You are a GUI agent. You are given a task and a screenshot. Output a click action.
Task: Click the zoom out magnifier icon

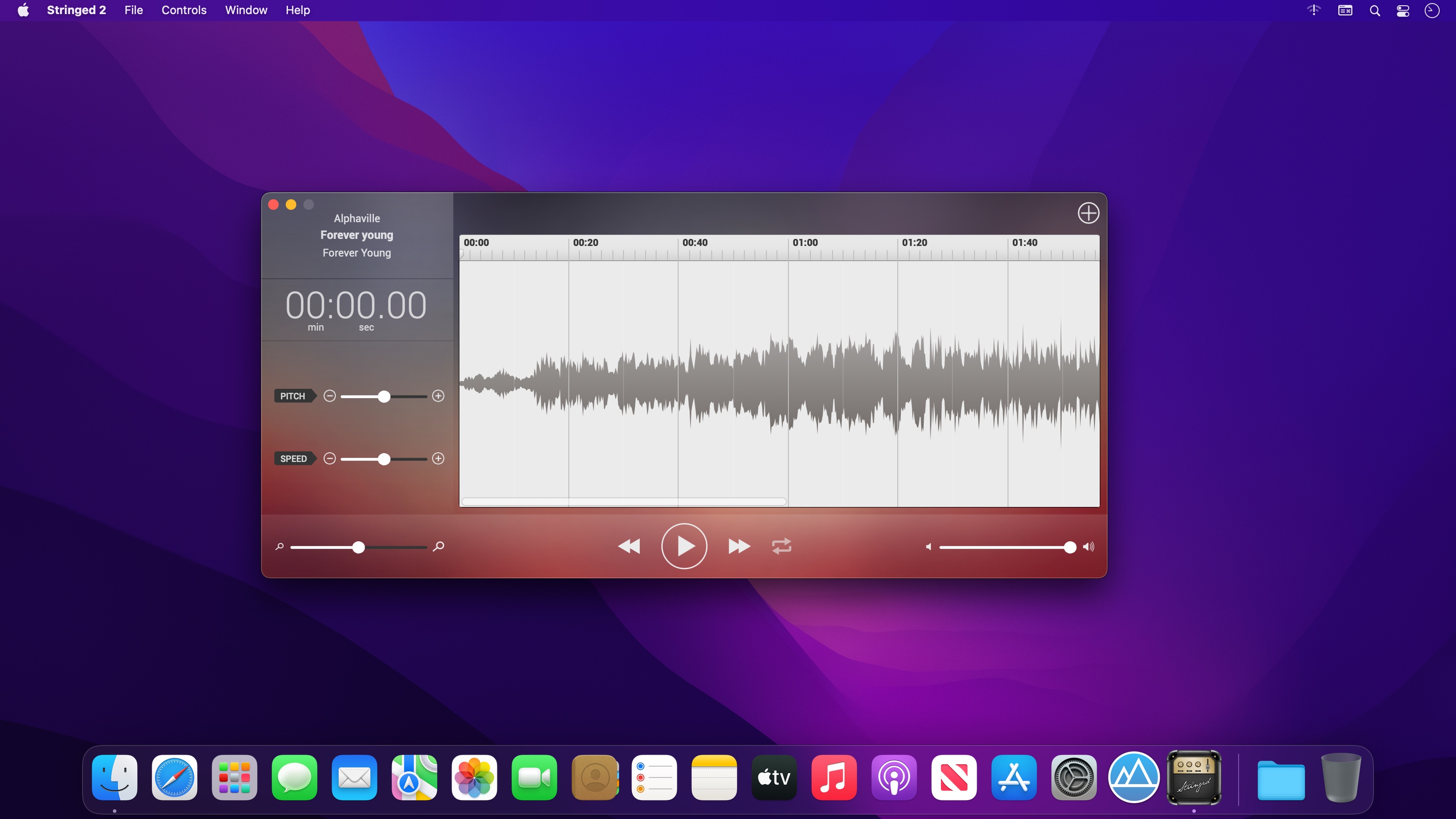tap(279, 547)
